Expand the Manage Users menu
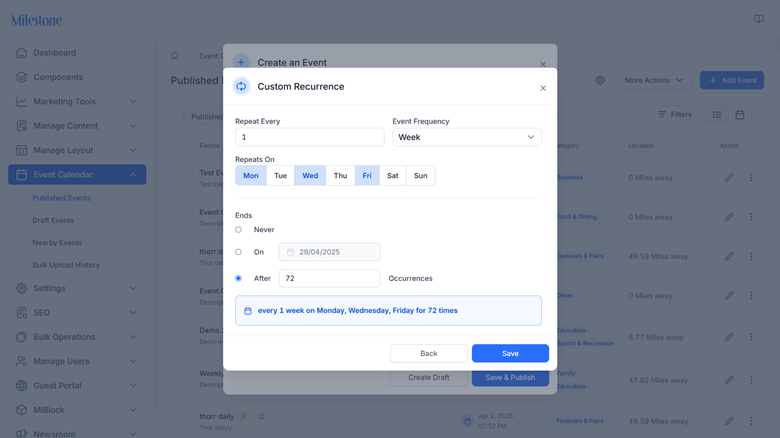780x438 pixels. click(x=77, y=361)
